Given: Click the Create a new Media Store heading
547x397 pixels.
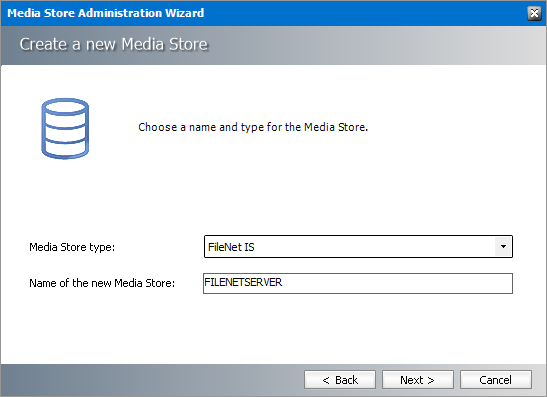Looking at the screenshot, I should click(x=114, y=44).
